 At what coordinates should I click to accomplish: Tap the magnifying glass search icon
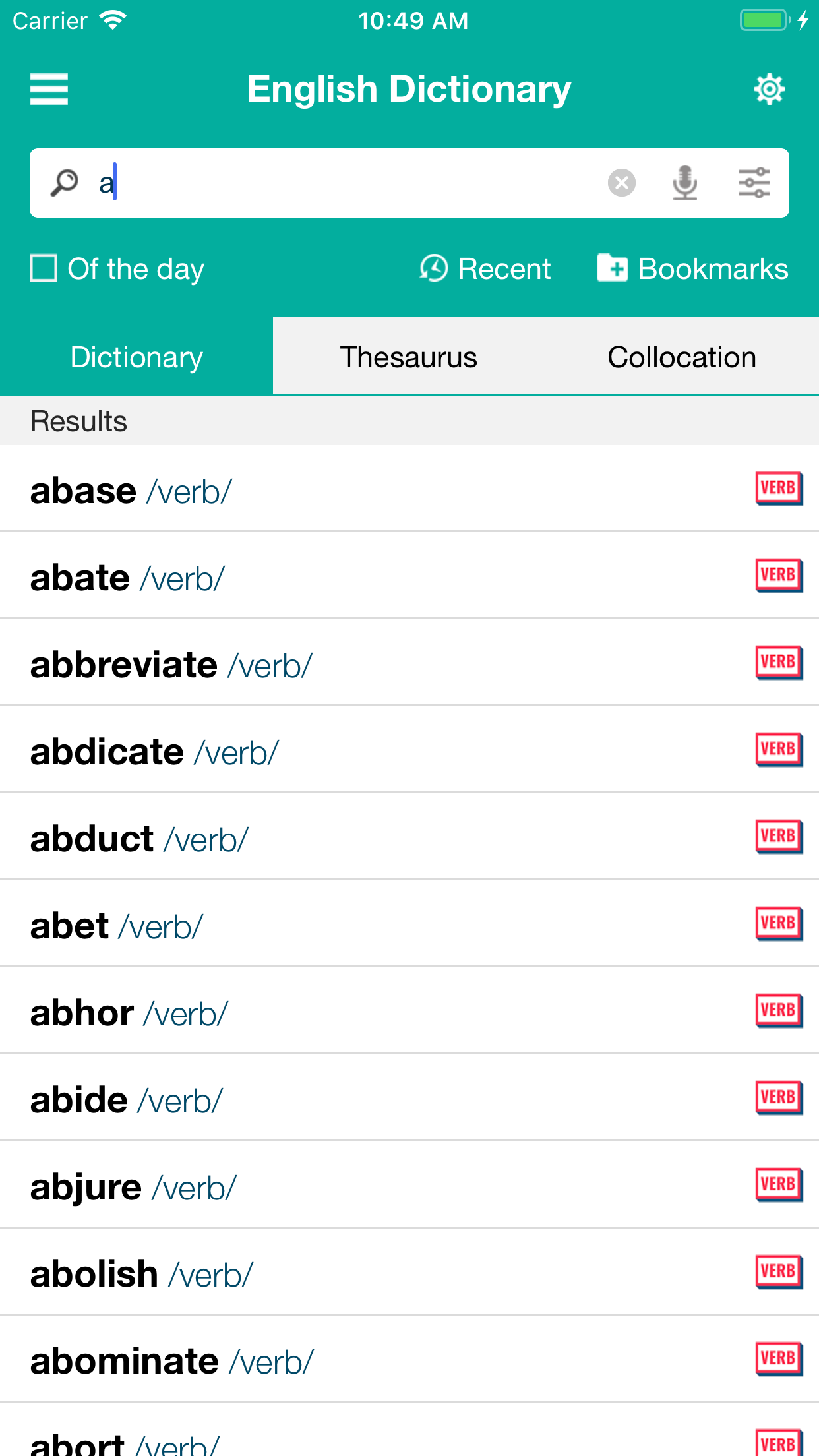click(65, 183)
